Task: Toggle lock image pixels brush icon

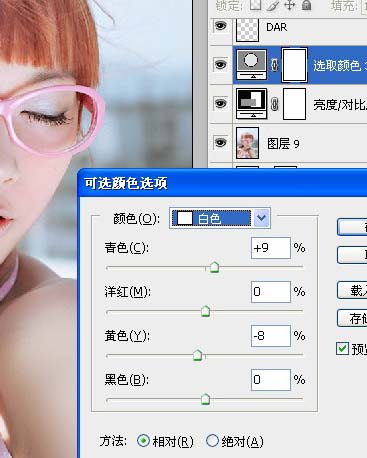Action: pyautogui.click(x=273, y=5)
